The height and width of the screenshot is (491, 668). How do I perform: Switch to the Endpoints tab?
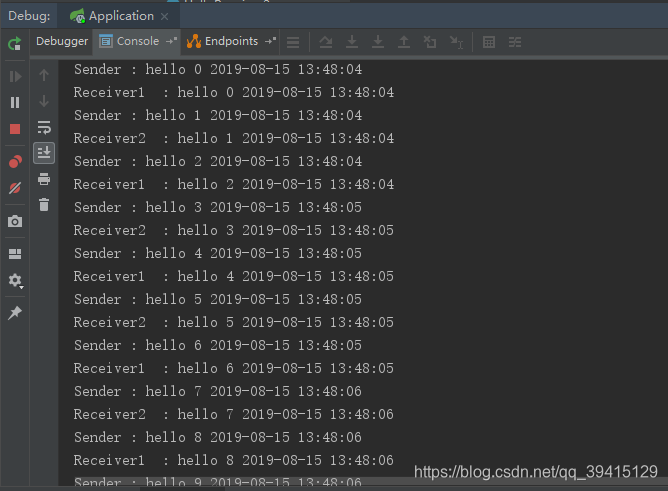(231, 41)
